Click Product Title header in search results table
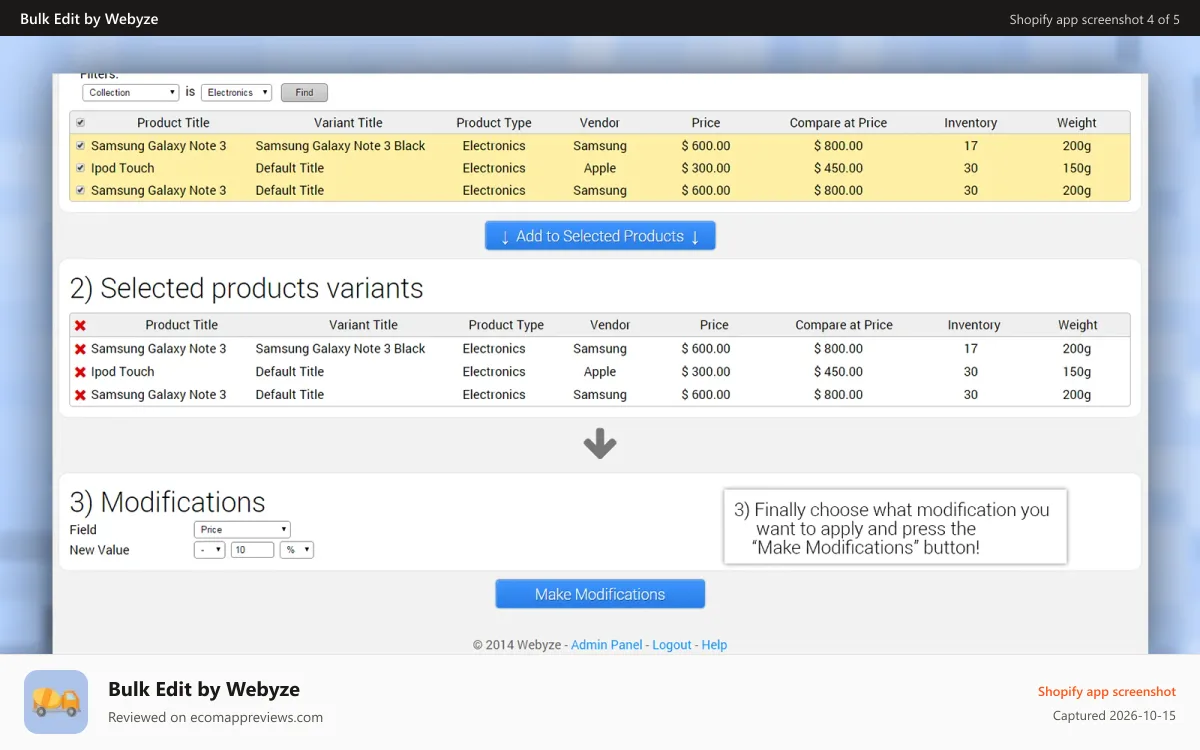The image size is (1200, 750). pyautogui.click(x=173, y=123)
